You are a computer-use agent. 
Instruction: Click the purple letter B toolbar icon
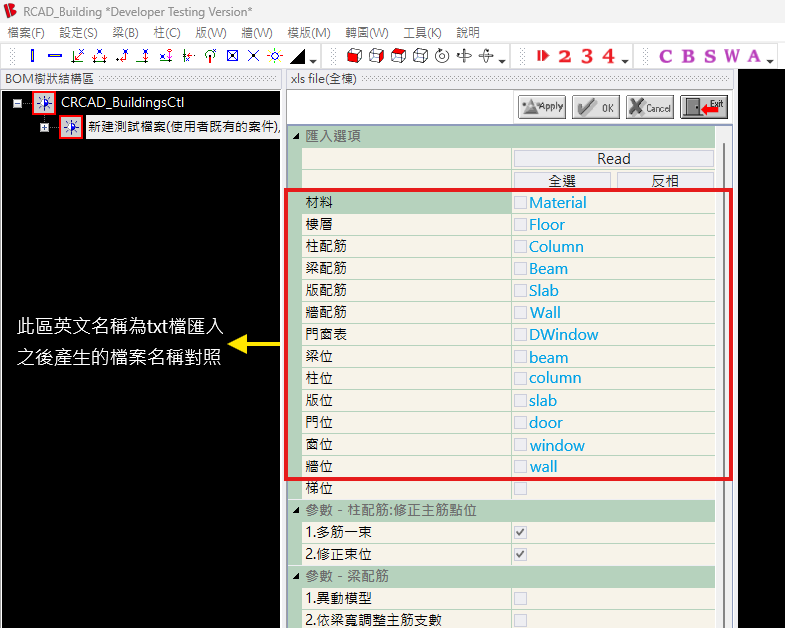point(688,56)
